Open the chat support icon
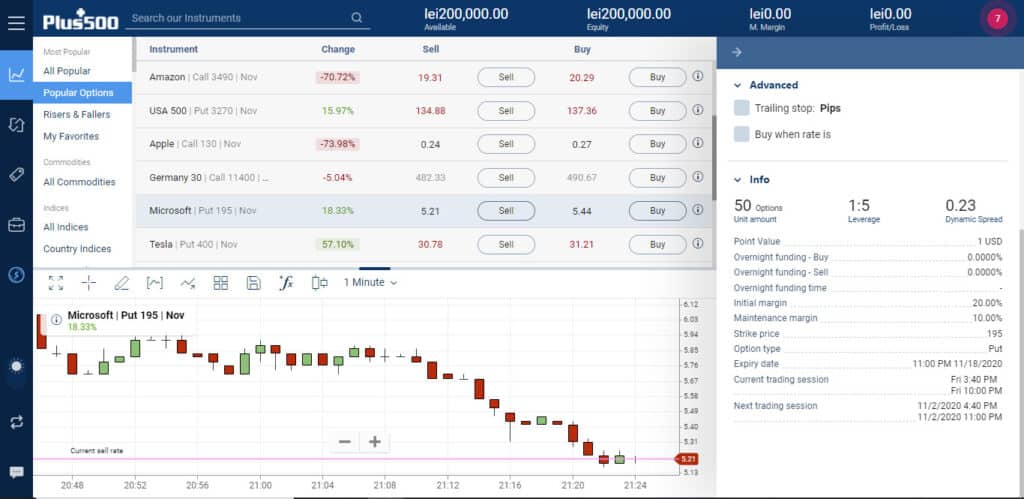 [x=16, y=472]
